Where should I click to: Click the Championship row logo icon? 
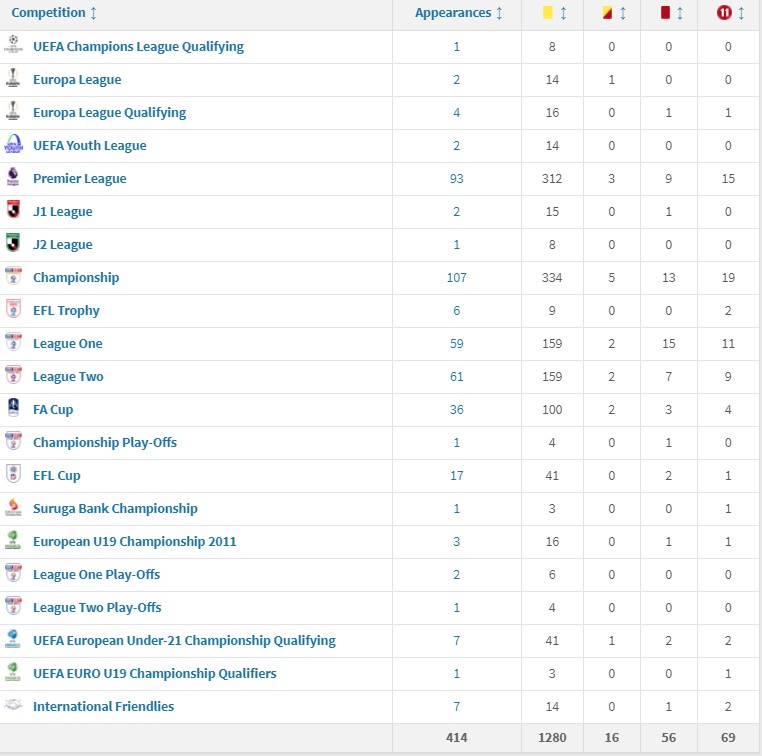pyautogui.click(x=13, y=275)
